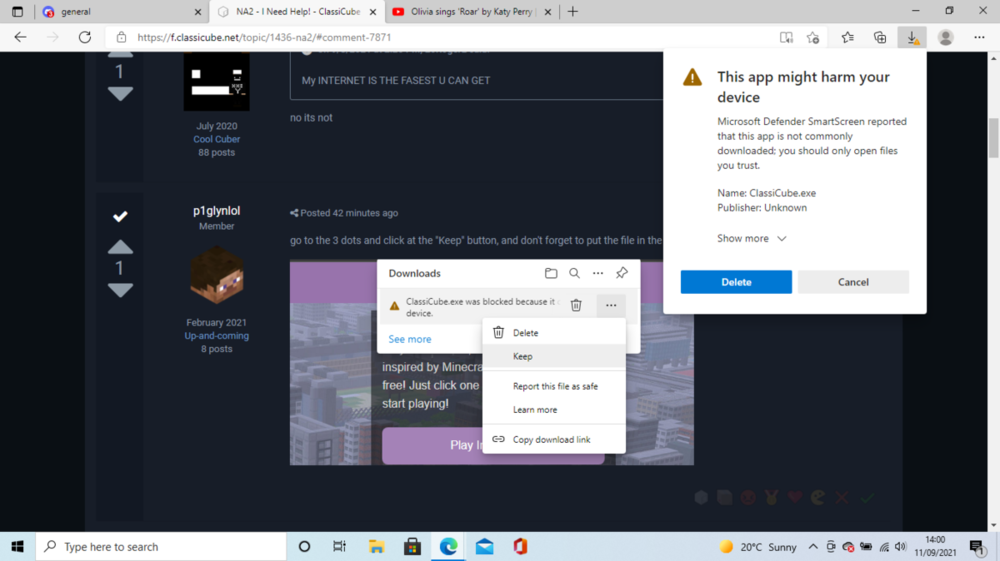This screenshot has height=561, width=1000.
Task: Delete the ClassiCube.exe download
Action: [736, 282]
